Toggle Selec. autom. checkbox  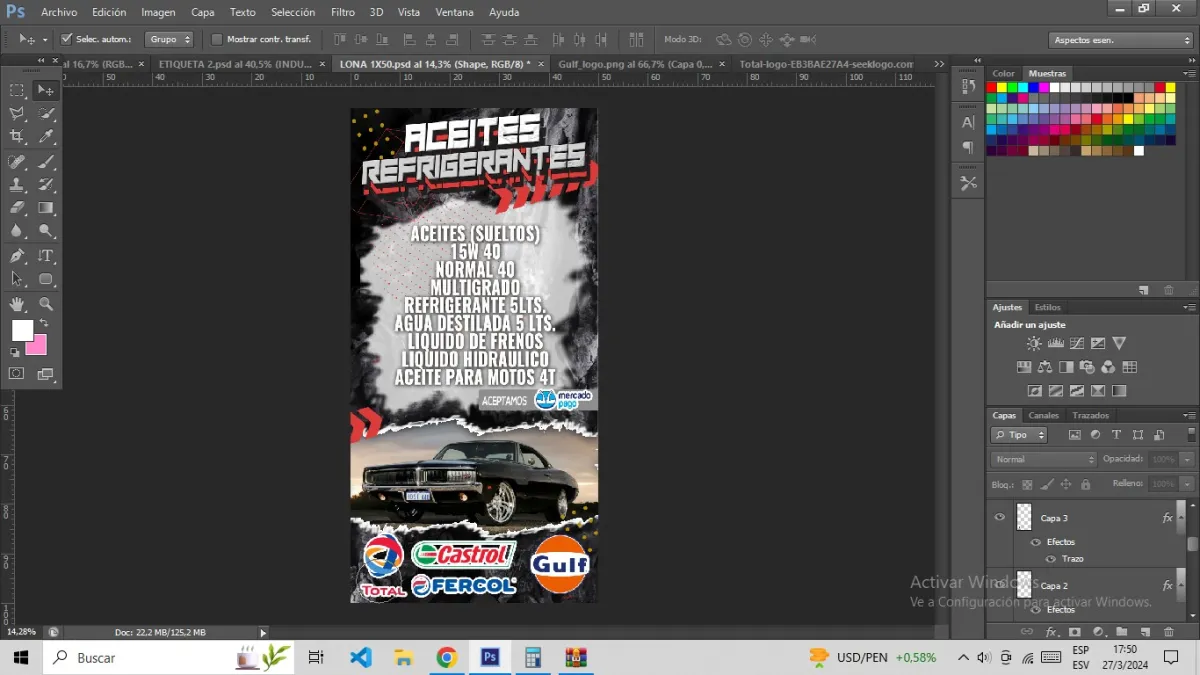(67, 39)
